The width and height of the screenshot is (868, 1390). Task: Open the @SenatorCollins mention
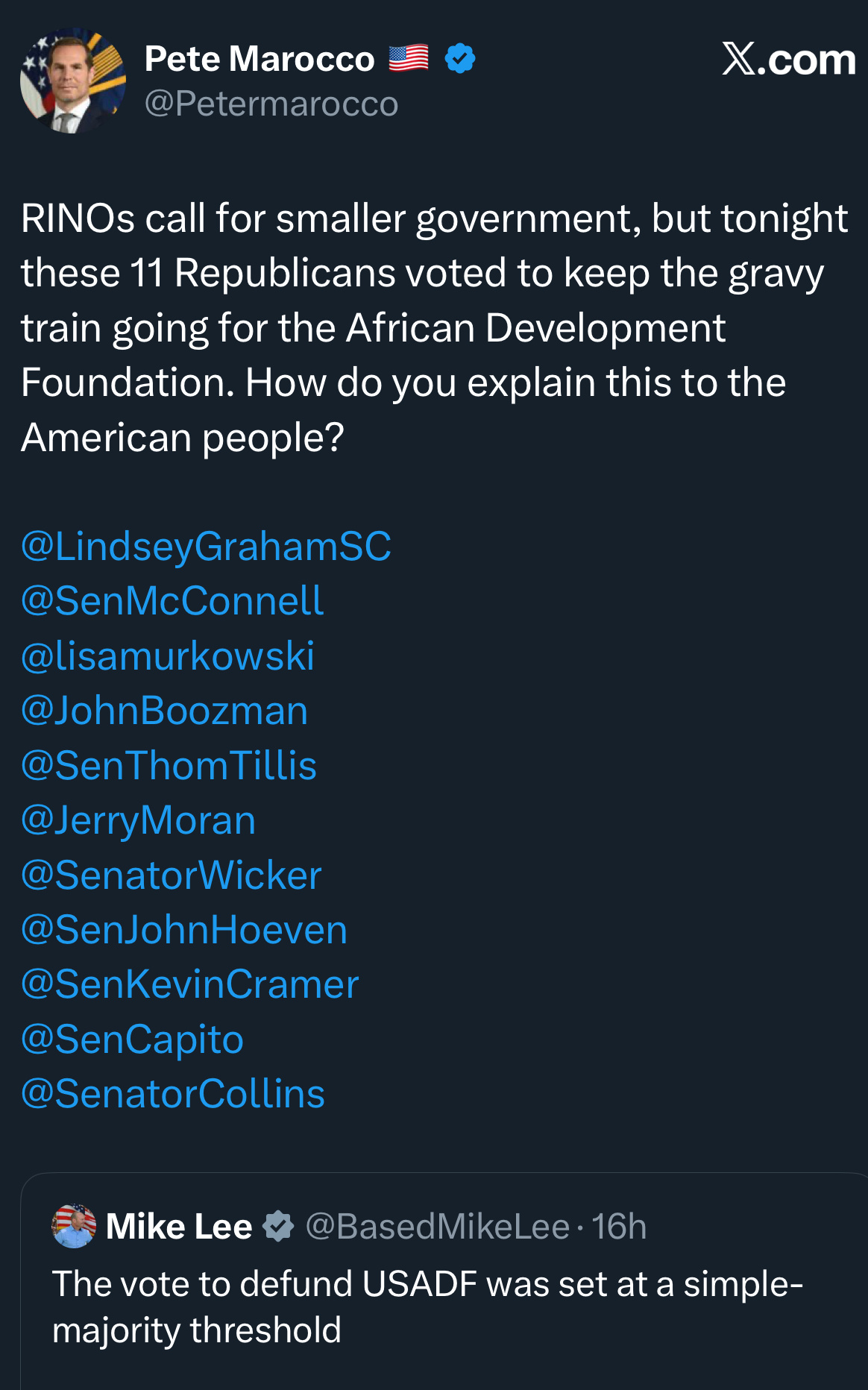pos(173,1094)
